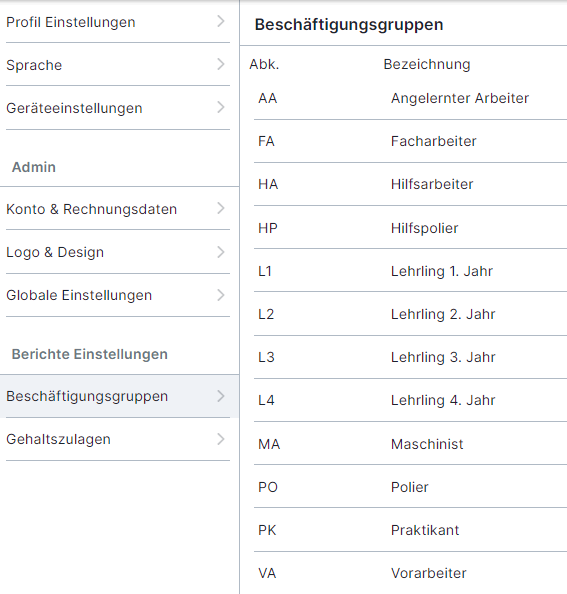The width and height of the screenshot is (567, 594).
Task: Open Gehaltszulagen settings
Action: point(118,439)
